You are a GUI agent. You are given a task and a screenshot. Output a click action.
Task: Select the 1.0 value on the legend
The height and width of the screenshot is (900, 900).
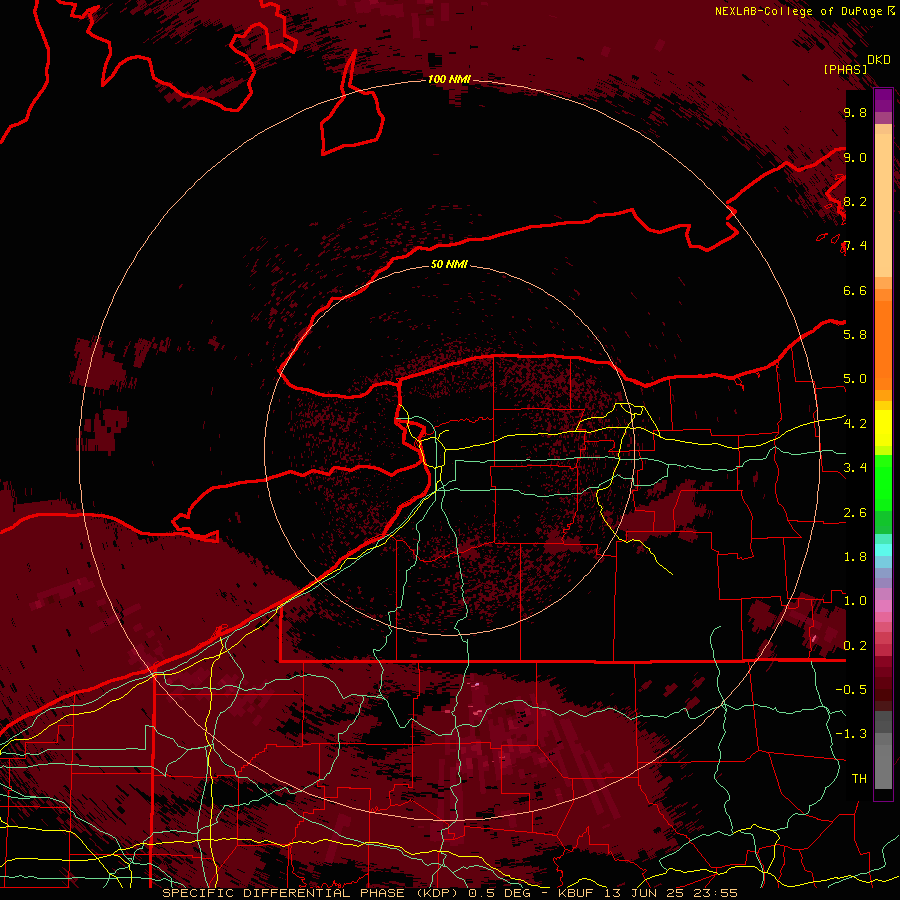point(855,600)
